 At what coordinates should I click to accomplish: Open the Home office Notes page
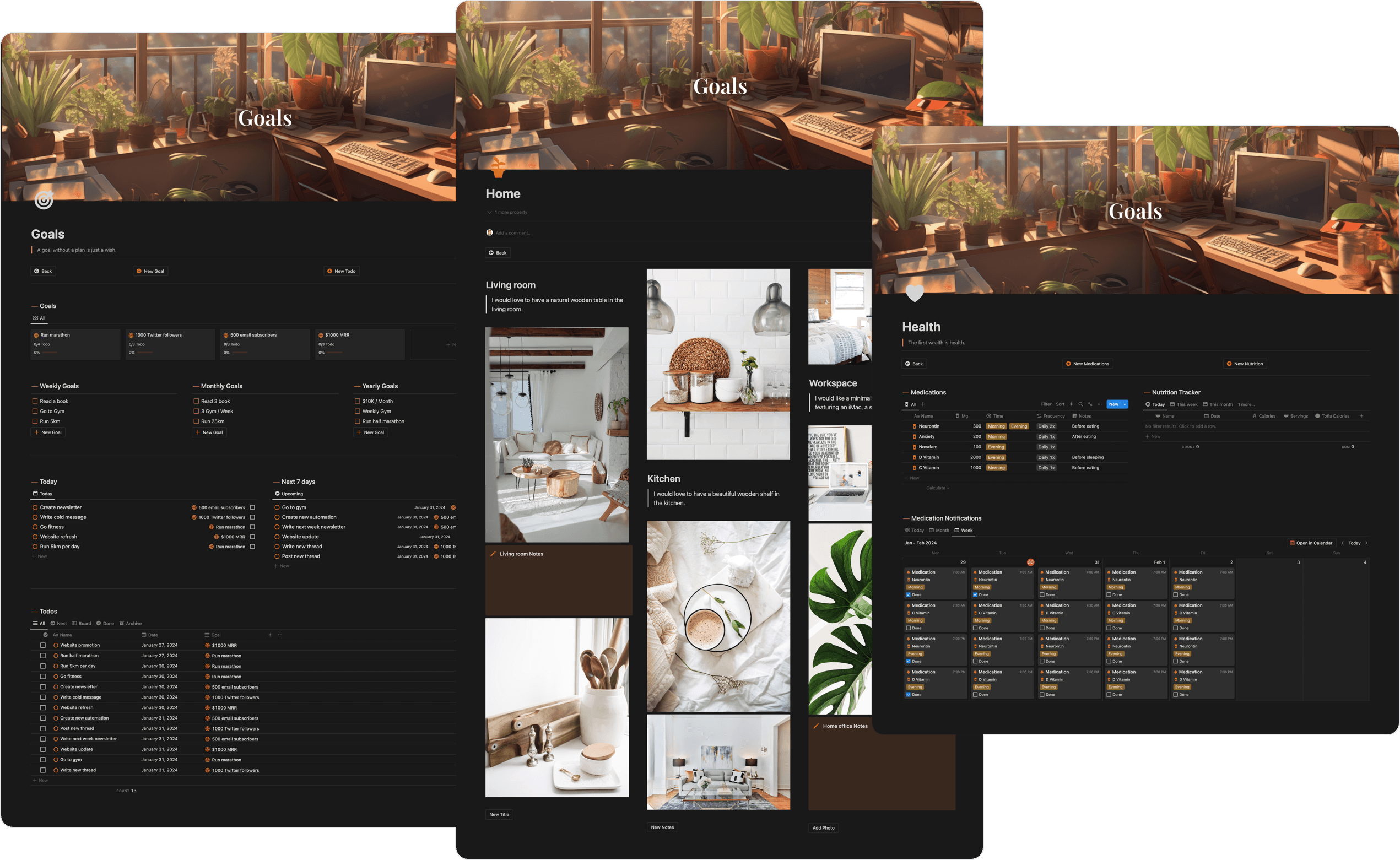coord(845,726)
